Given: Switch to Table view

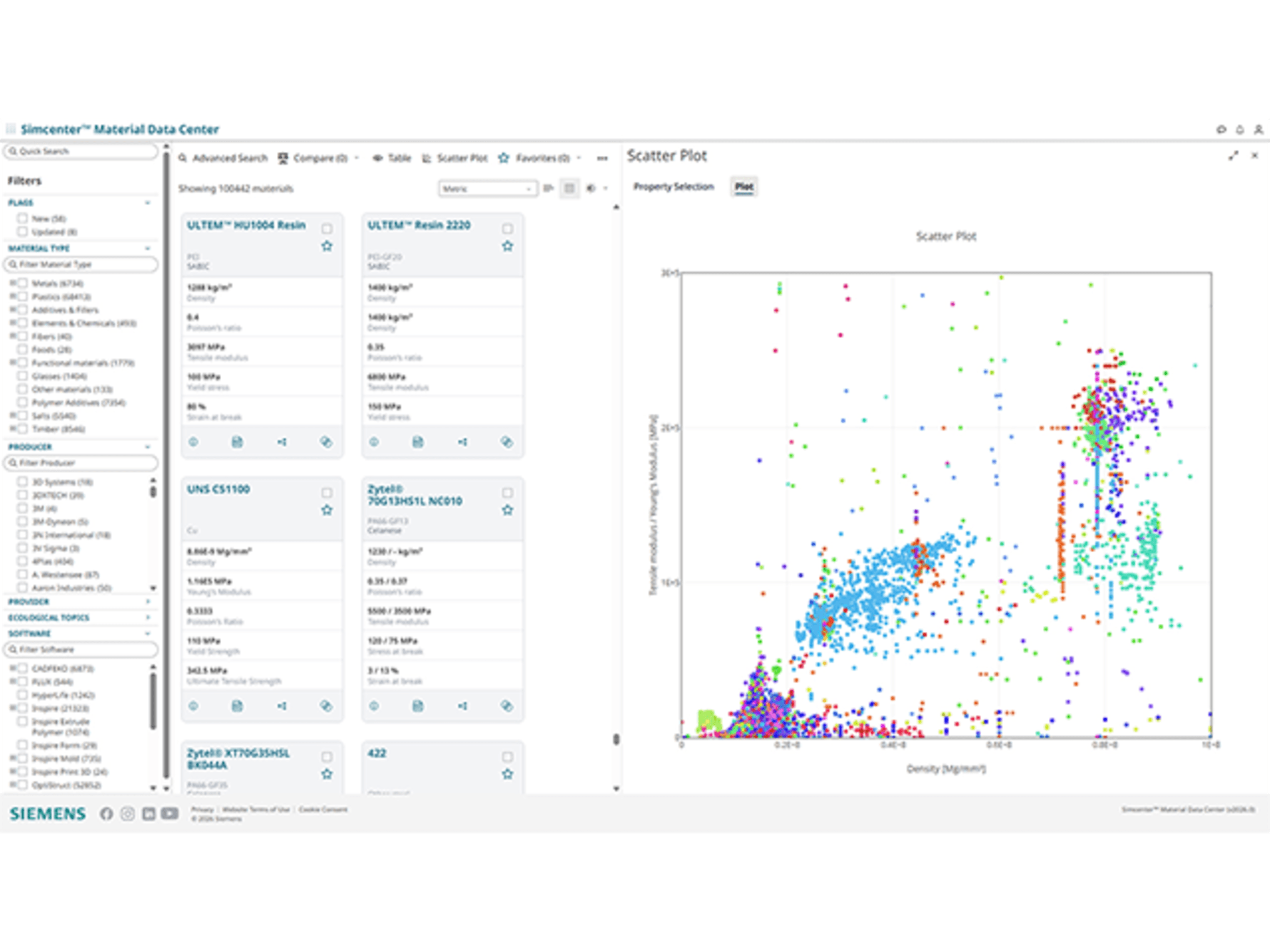Looking at the screenshot, I should (393, 158).
